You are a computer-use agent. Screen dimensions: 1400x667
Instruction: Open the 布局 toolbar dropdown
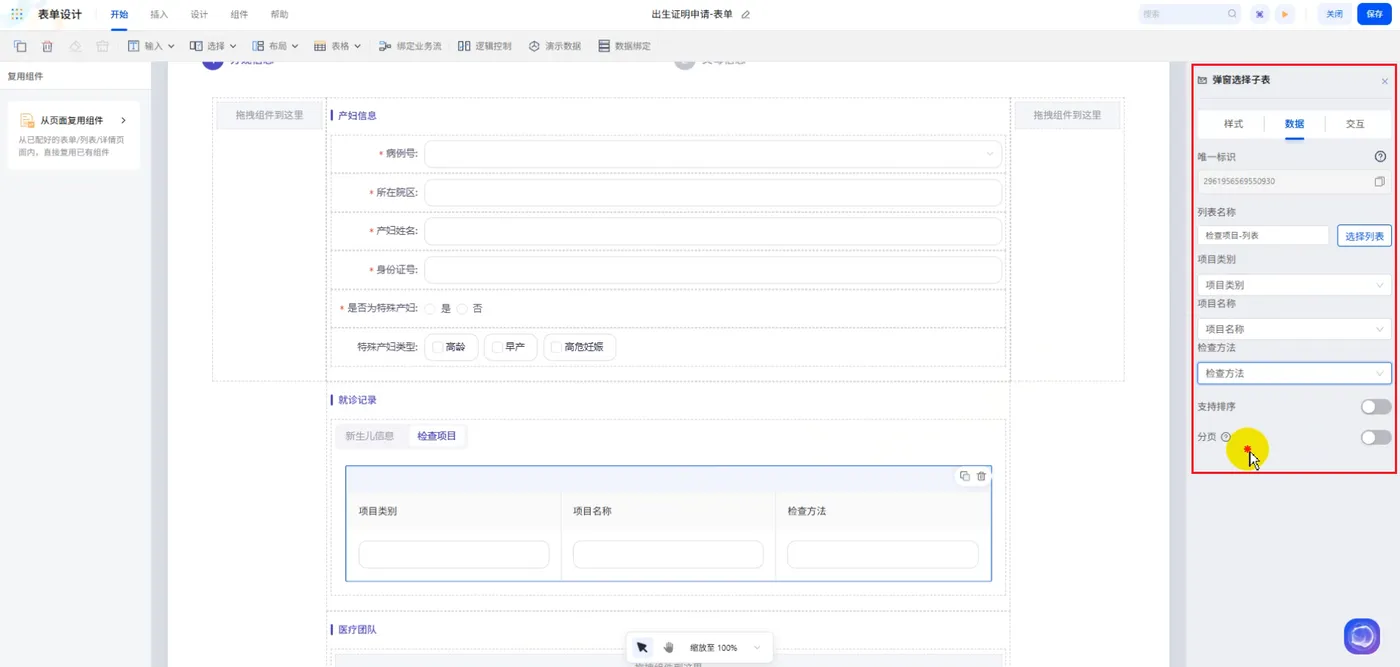click(x=275, y=46)
